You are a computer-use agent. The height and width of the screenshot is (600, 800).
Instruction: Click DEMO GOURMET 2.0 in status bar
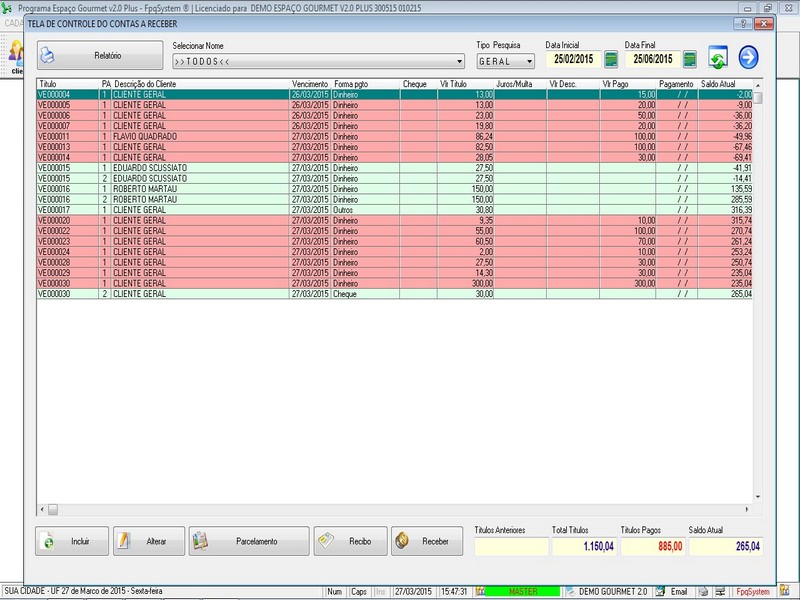point(613,592)
